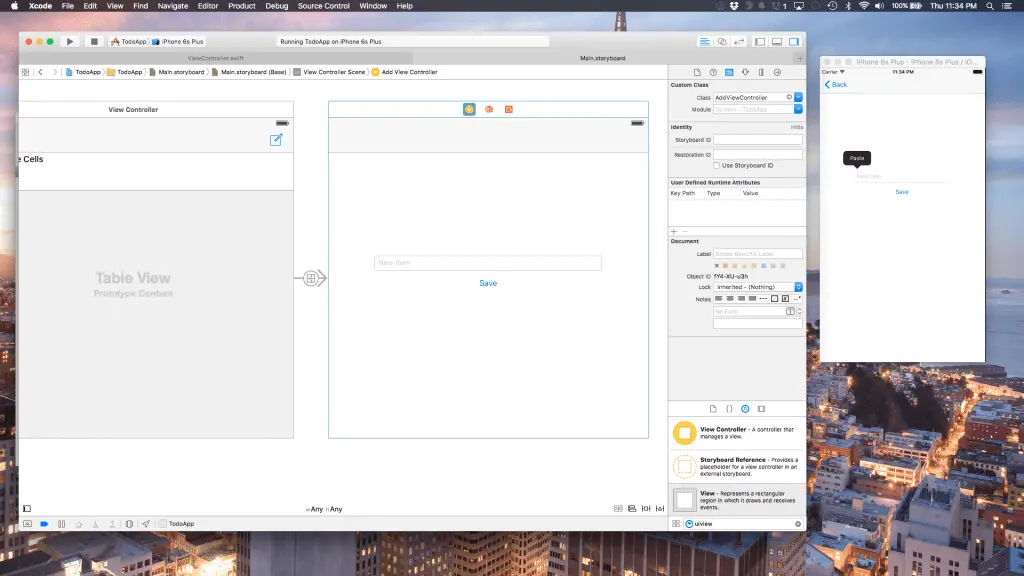Check Use Storyboard ID checkbox
1024x576 pixels.
[x=716, y=166]
